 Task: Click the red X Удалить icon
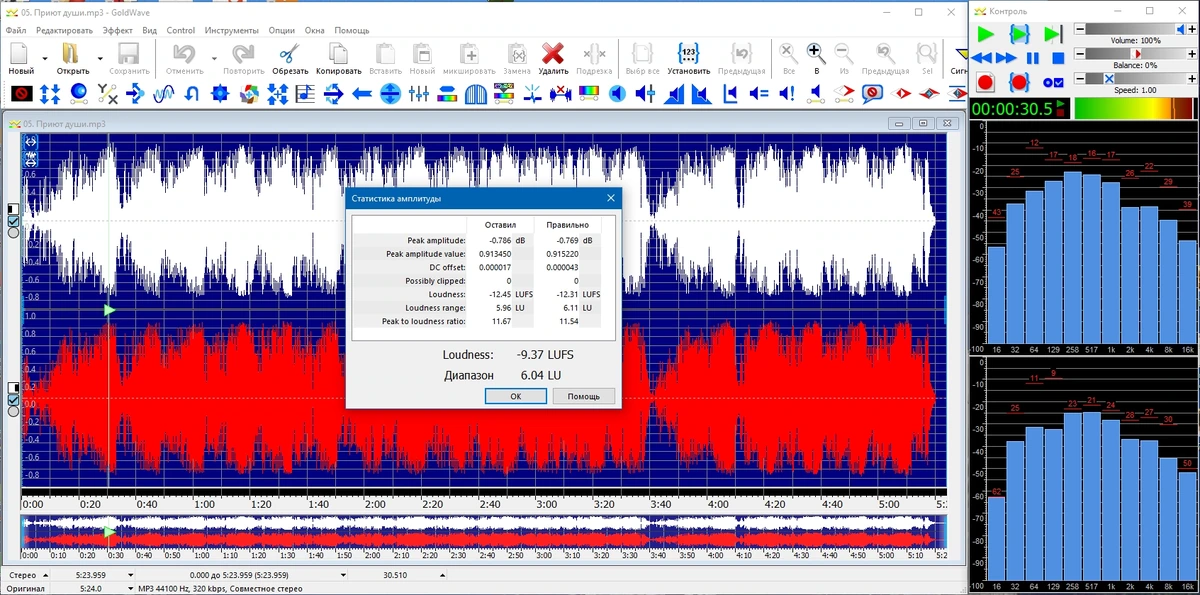click(x=553, y=53)
